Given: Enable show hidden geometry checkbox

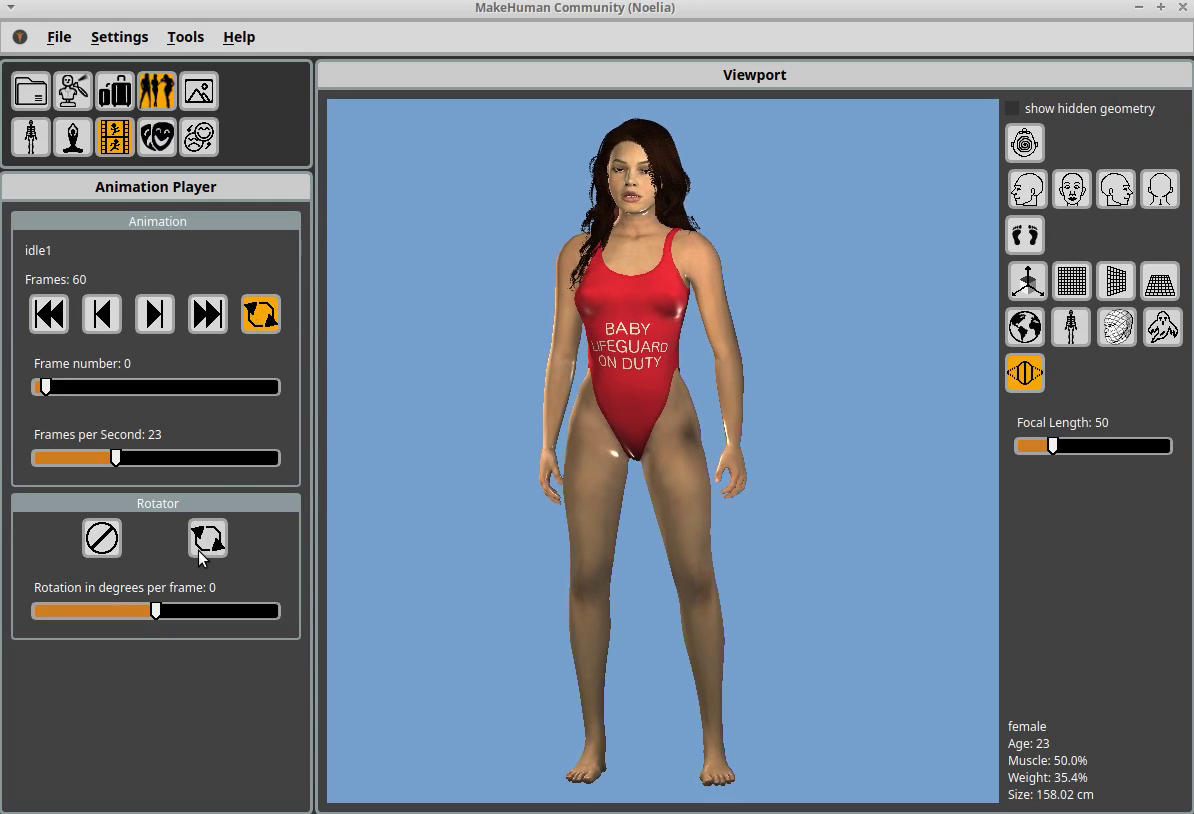Looking at the screenshot, I should (1012, 108).
